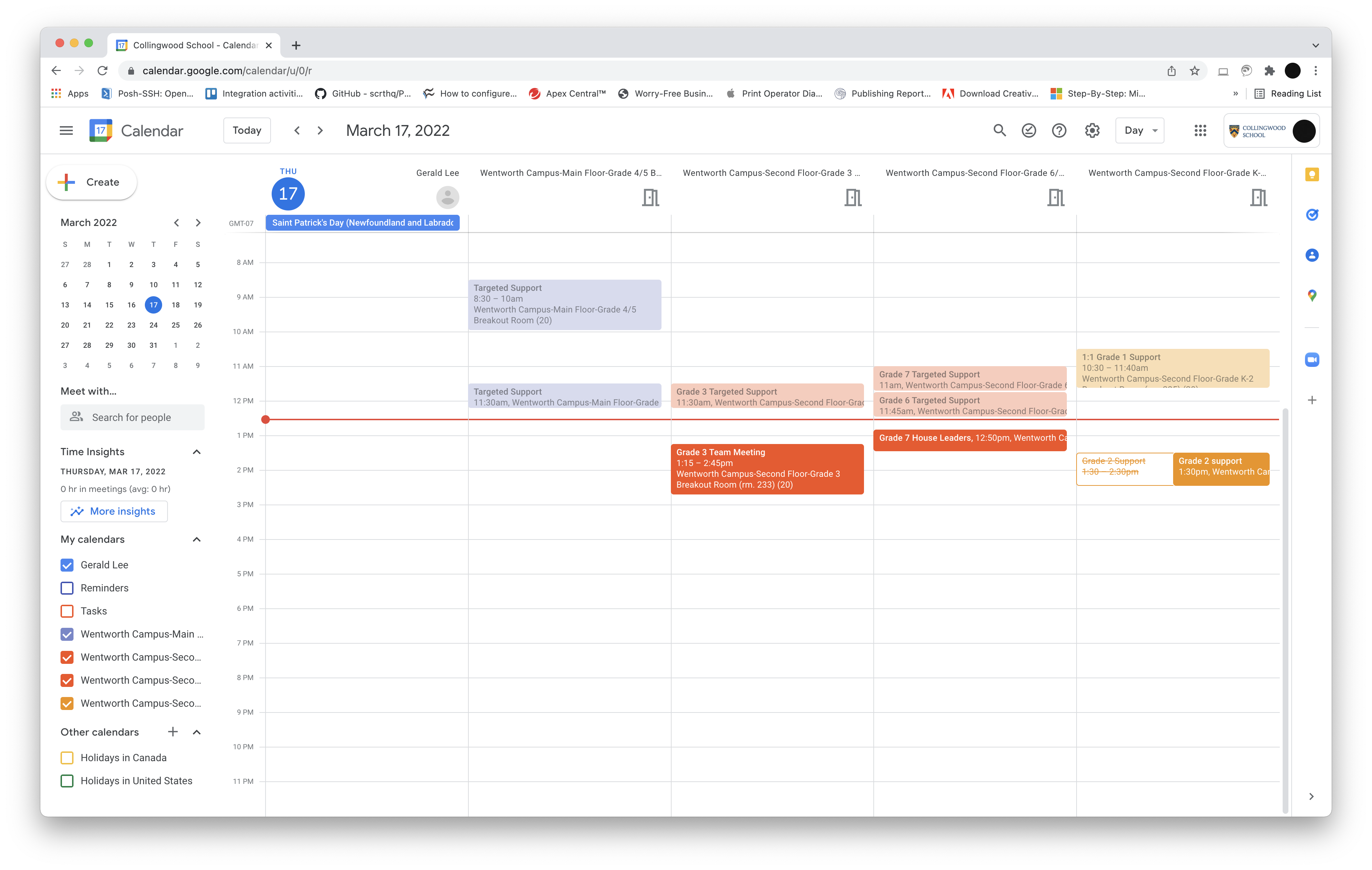Collapse the My calendars section
The width and height of the screenshot is (1372, 870).
(x=197, y=539)
